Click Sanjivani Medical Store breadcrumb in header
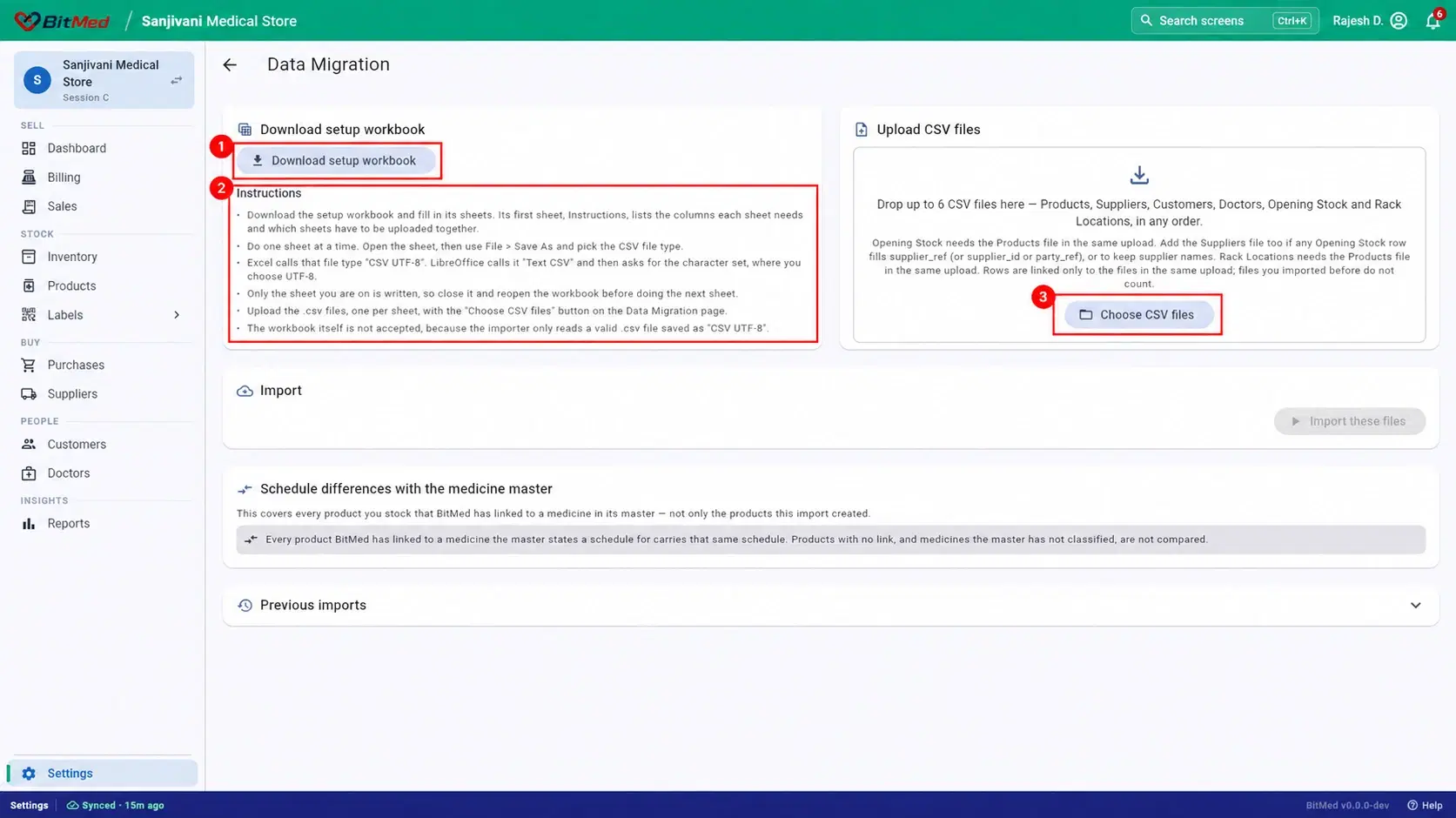This screenshot has width=1456, height=818. (x=219, y=21)
